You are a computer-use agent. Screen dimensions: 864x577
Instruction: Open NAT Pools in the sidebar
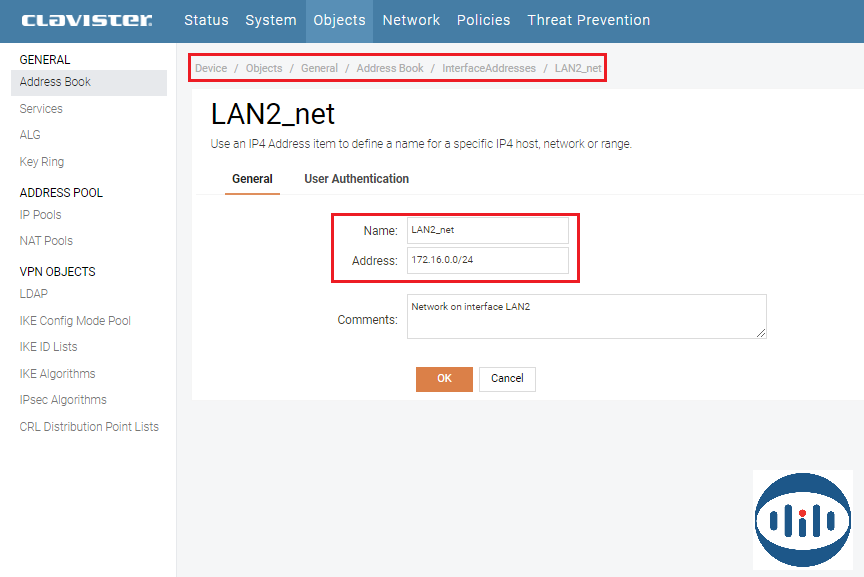point(46,241)
